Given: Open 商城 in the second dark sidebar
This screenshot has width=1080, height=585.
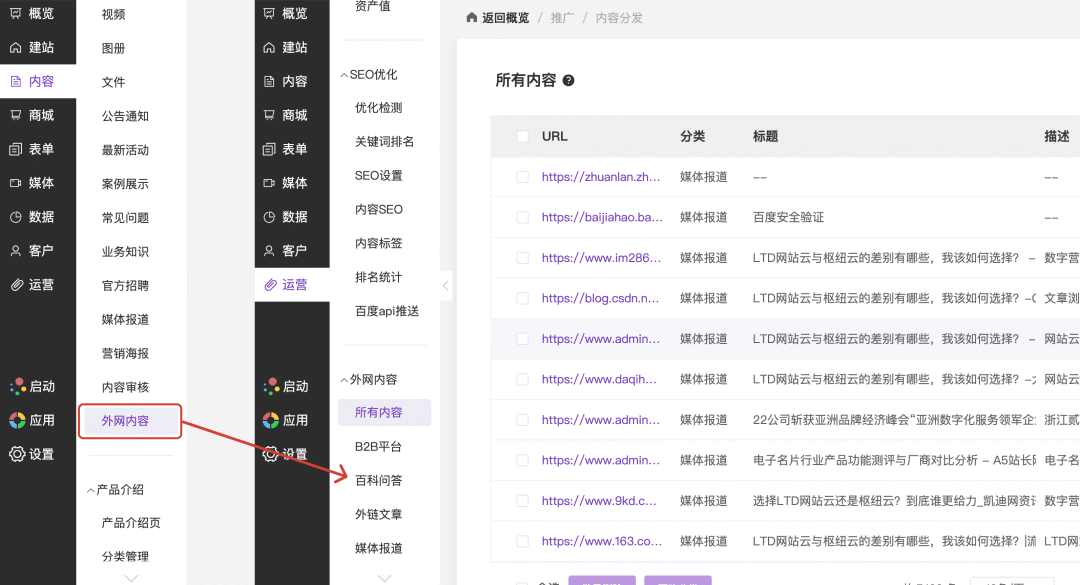Looking at the screenshot, I should (286, 115).
